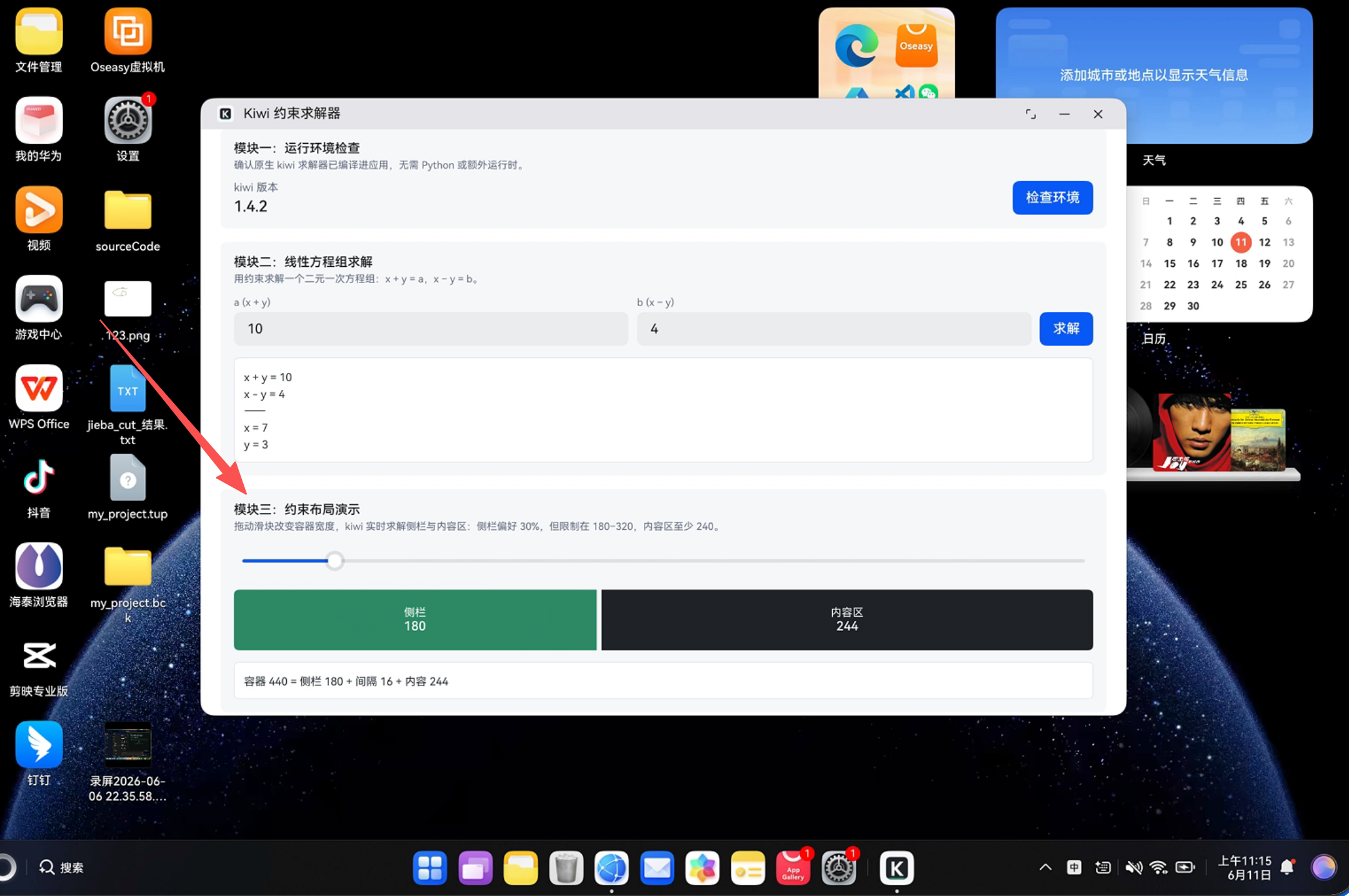Launch Oseasy虚拟机 from the desktop
This screenshot has width=1349, height=896.
(x=128, y=32)
